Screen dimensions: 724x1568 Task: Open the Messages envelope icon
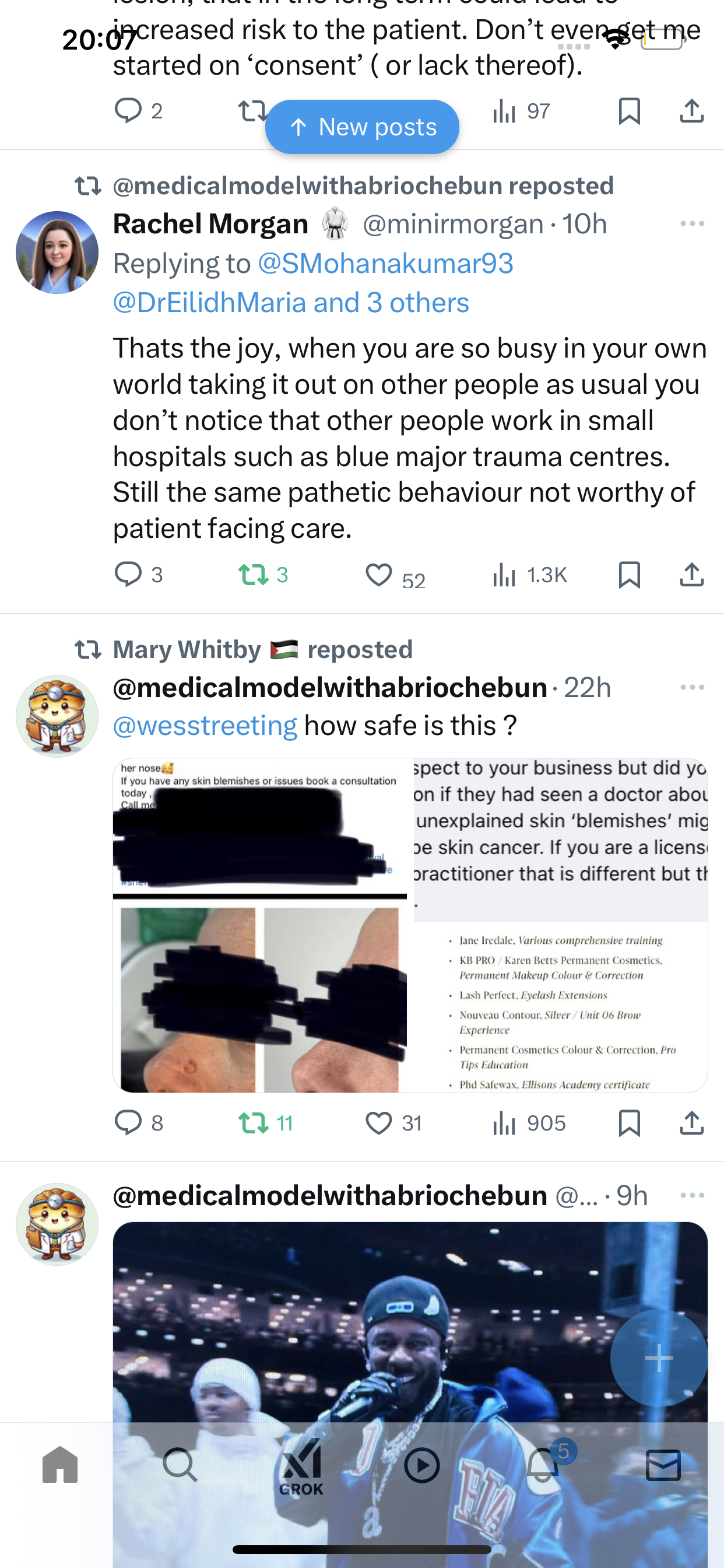[663, 1465]
